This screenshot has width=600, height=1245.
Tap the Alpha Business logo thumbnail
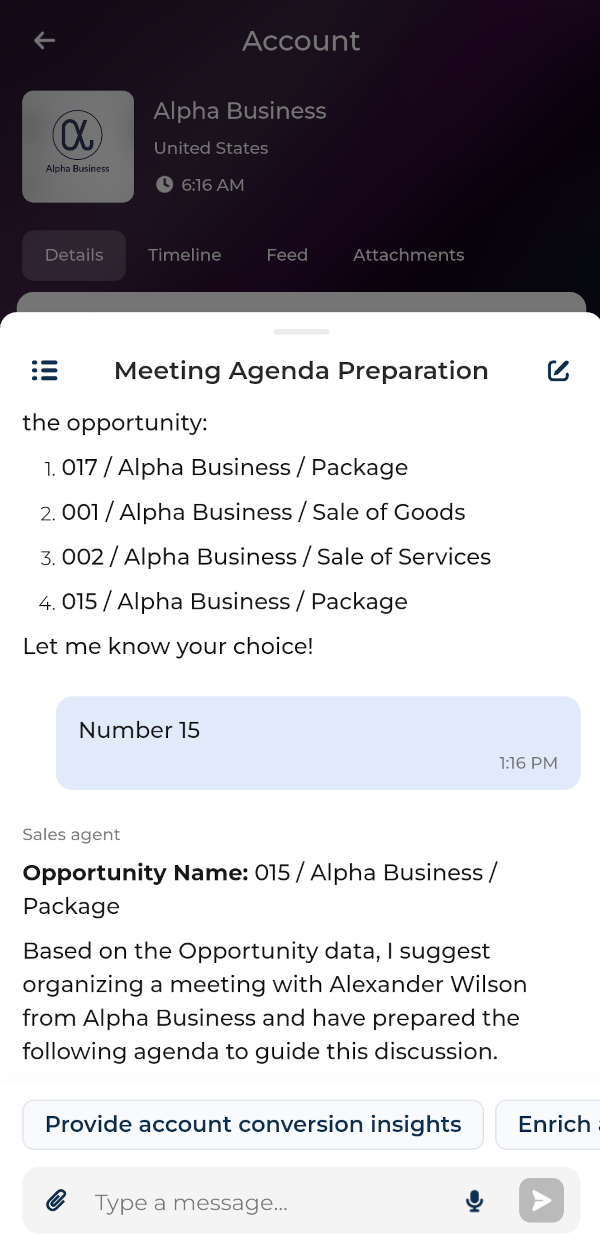click(78, 147)
